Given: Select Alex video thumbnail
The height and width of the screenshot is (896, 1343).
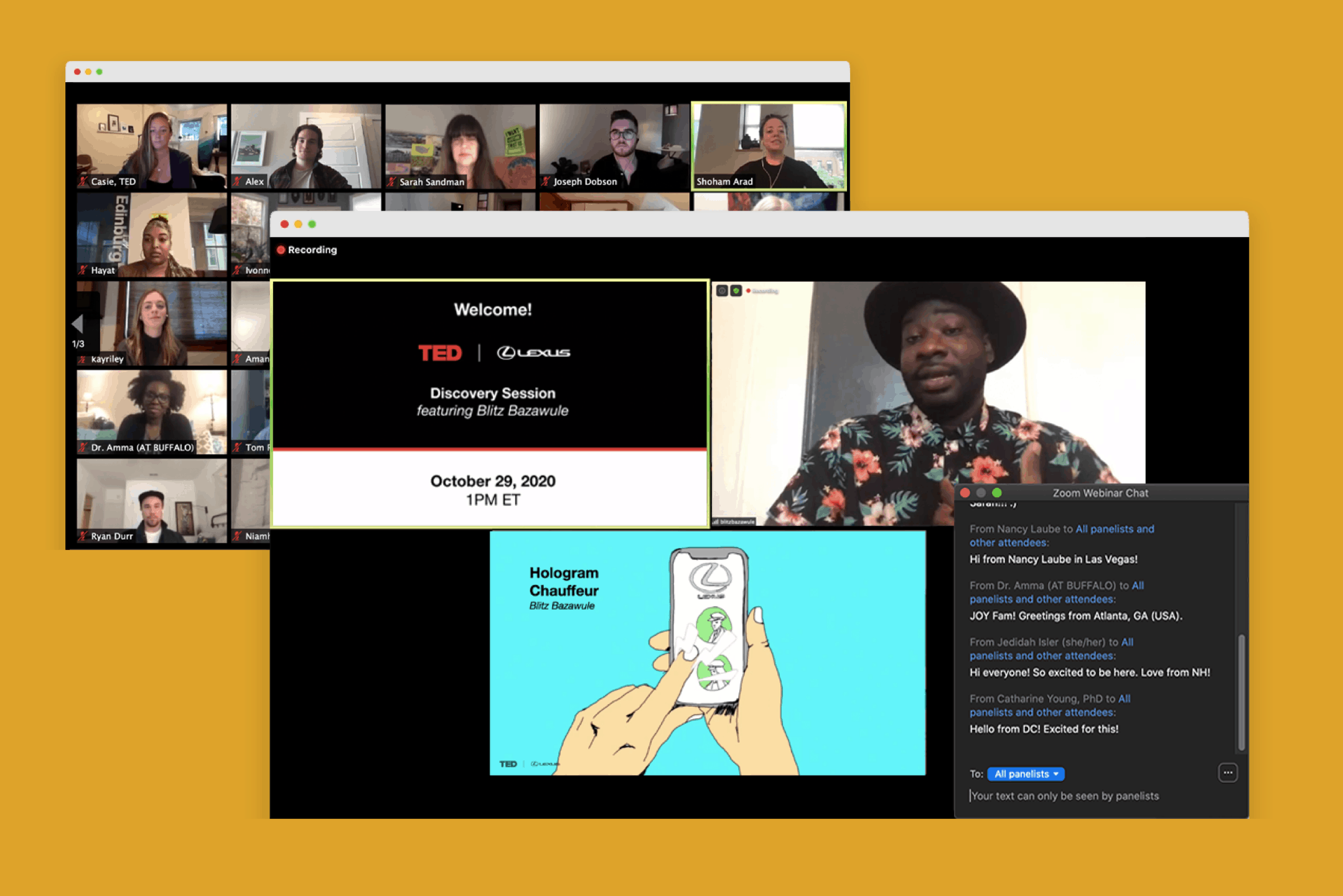Looking at the screenshot, I should point(306,146).
